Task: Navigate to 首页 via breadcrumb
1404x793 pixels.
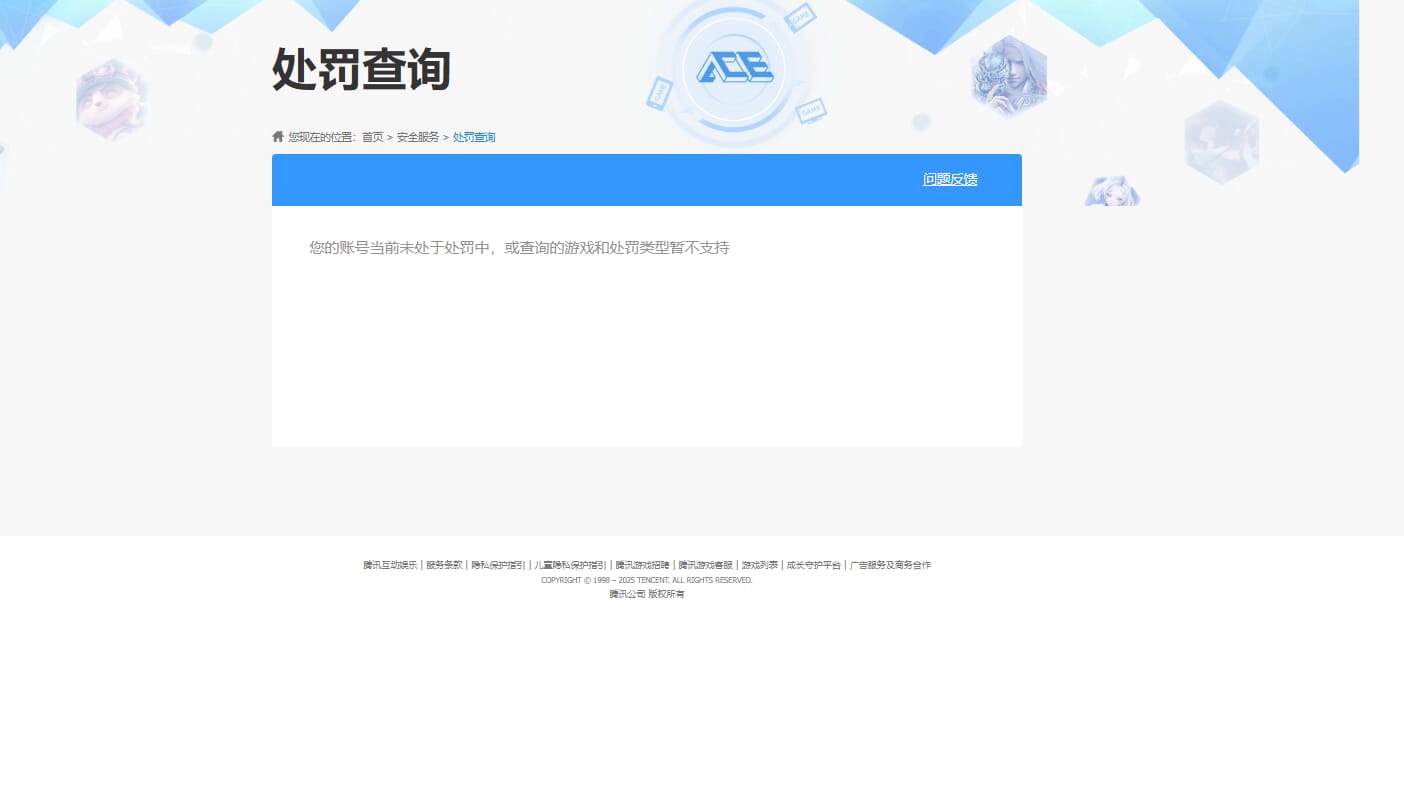Action: click(371, 136)
